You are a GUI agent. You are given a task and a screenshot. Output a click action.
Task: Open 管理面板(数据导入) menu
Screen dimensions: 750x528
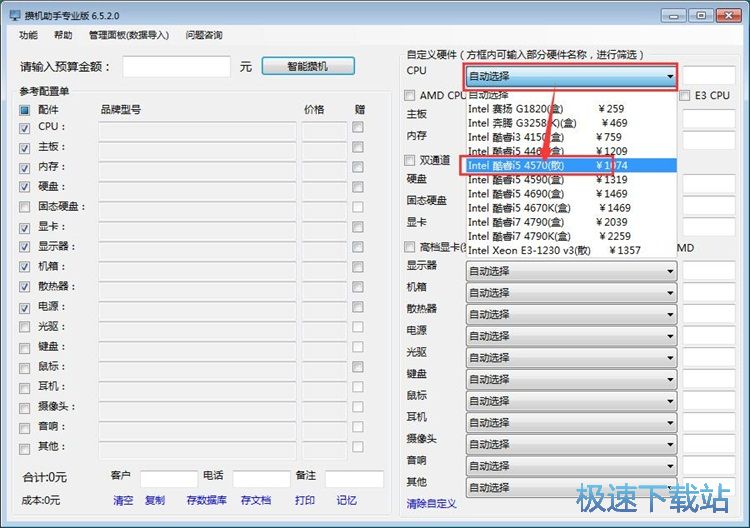(x=129, y=35)
